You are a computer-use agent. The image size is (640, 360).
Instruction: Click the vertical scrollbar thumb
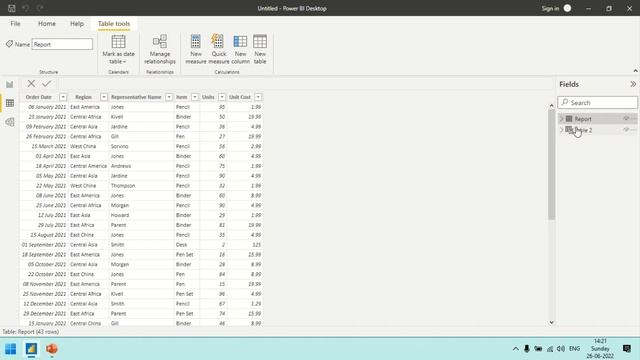point(551,164)
